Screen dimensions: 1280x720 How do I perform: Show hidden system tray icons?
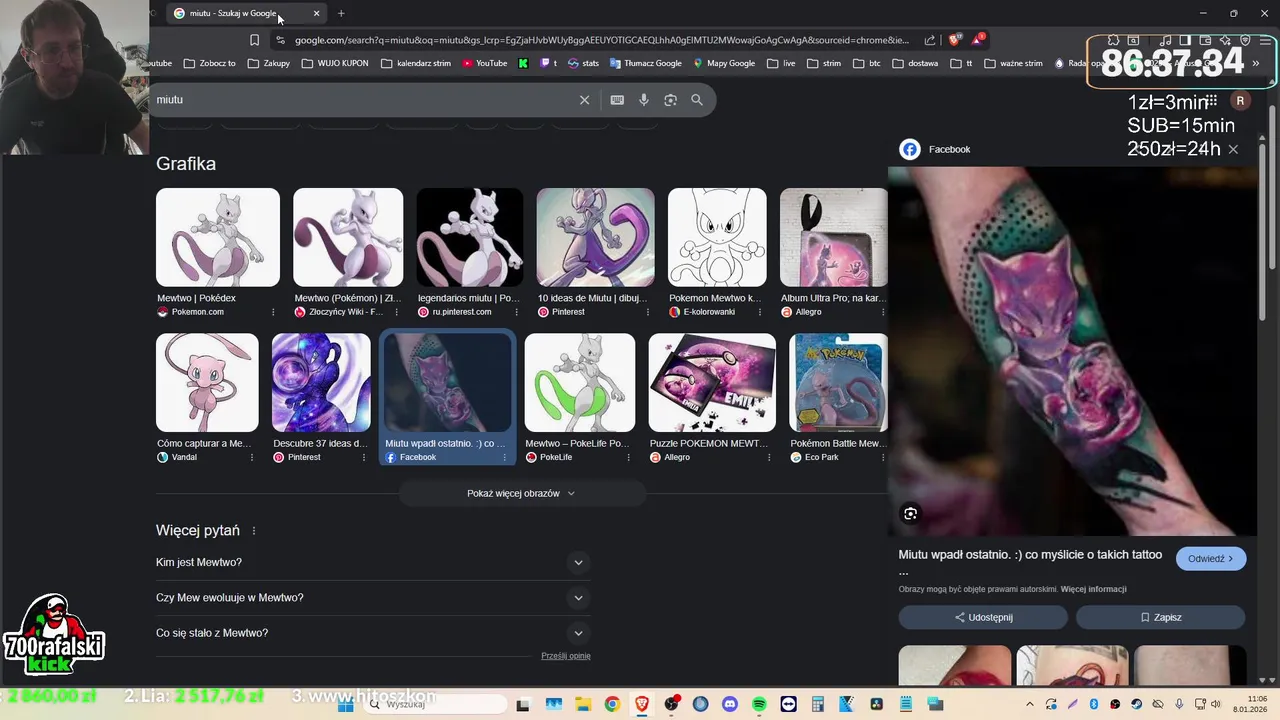click(1031, 704)
